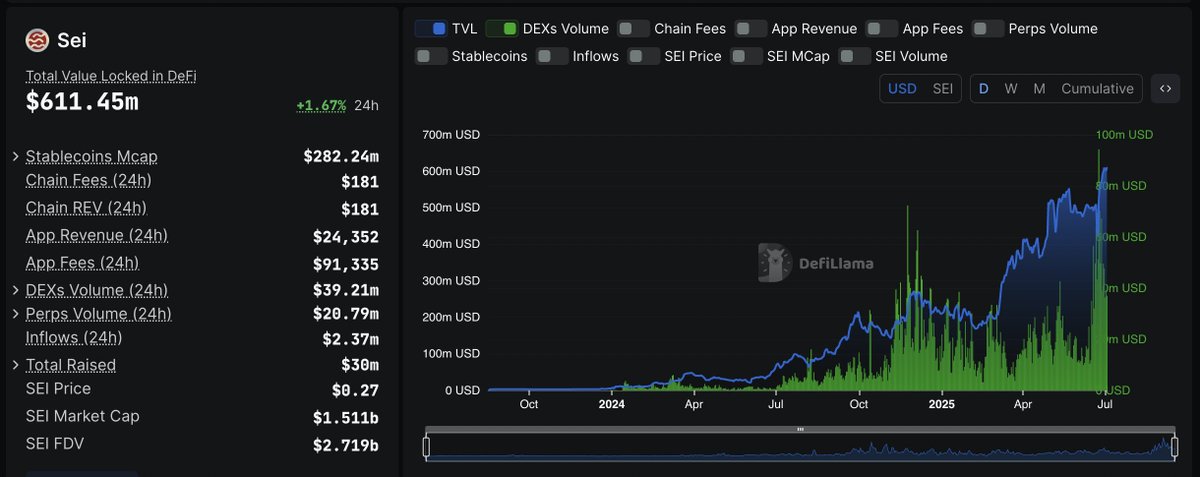The height and width of the screenshot is (477, 1200).
Task: Enable the SEI MCap series
Action: click(x=747, y=56)
